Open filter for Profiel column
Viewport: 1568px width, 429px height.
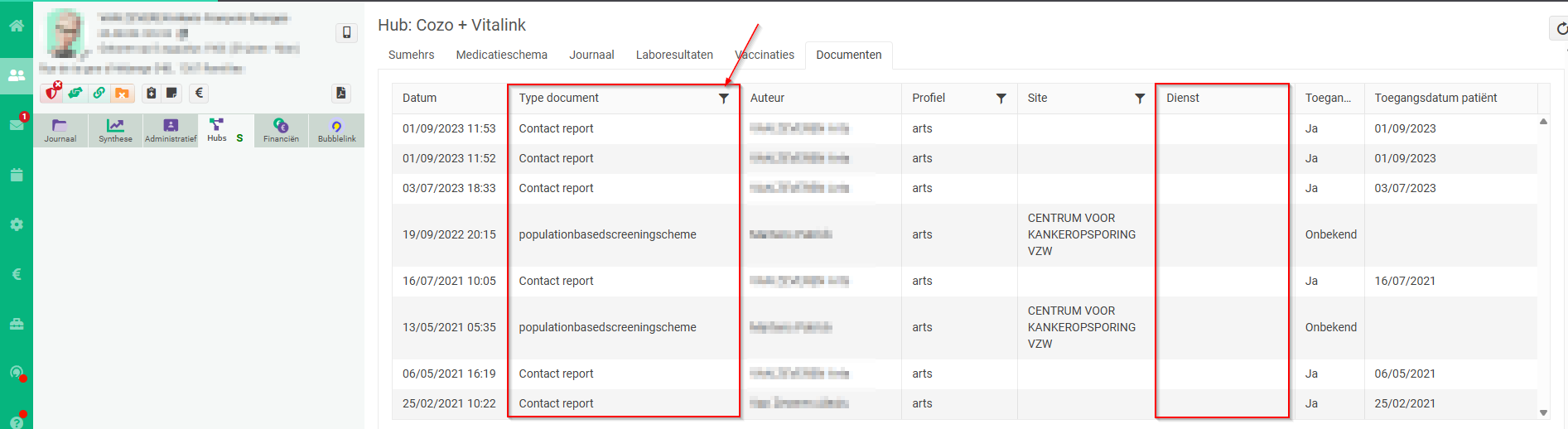click(1001, 99)
